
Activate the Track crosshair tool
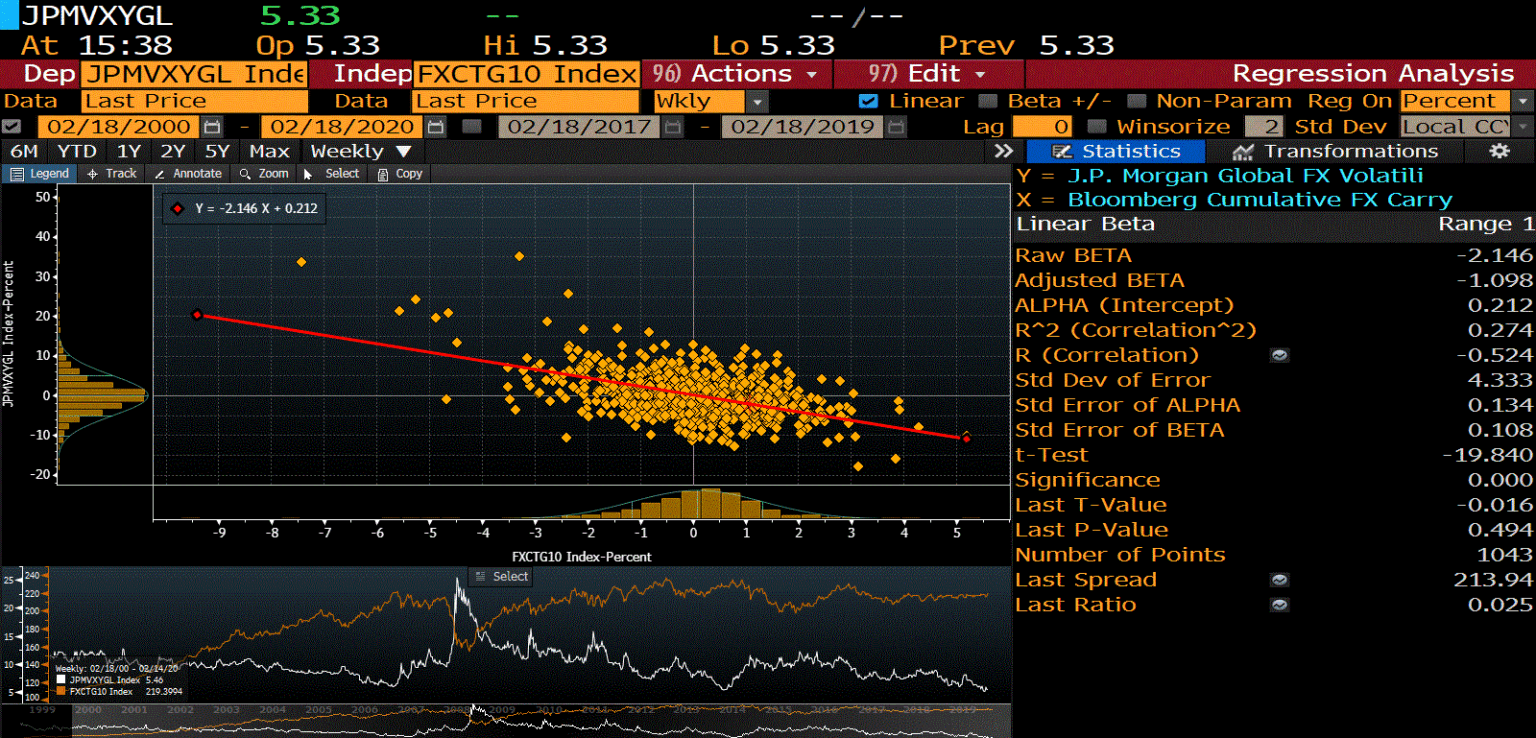(x=113, y=173)
